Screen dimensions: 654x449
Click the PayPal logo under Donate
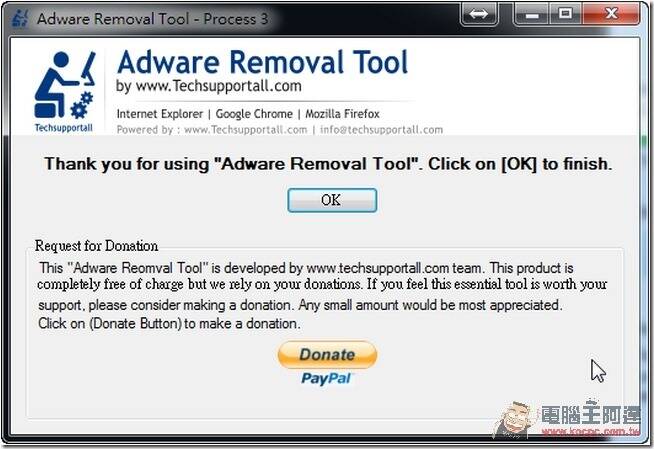coord(327,379)
